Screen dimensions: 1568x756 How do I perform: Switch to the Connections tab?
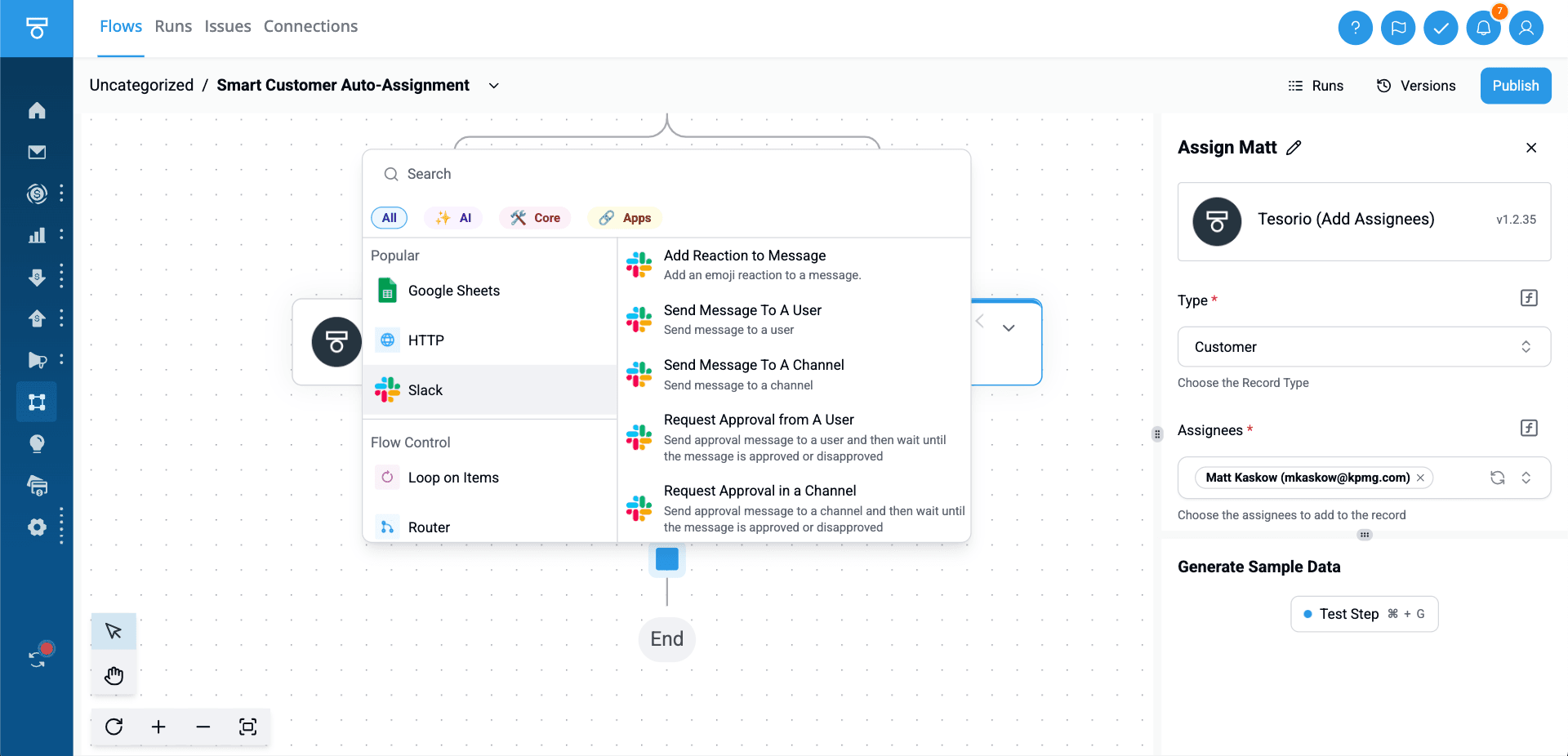point(310,26)
